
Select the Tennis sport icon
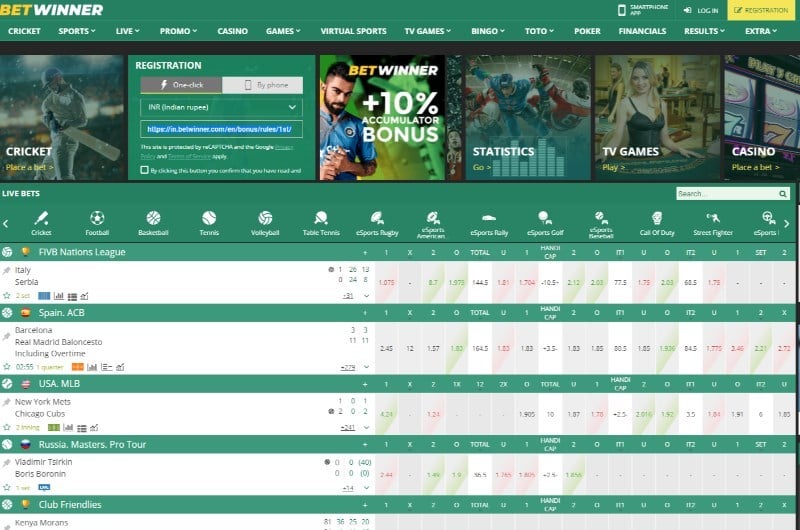[x=209, y=223]
